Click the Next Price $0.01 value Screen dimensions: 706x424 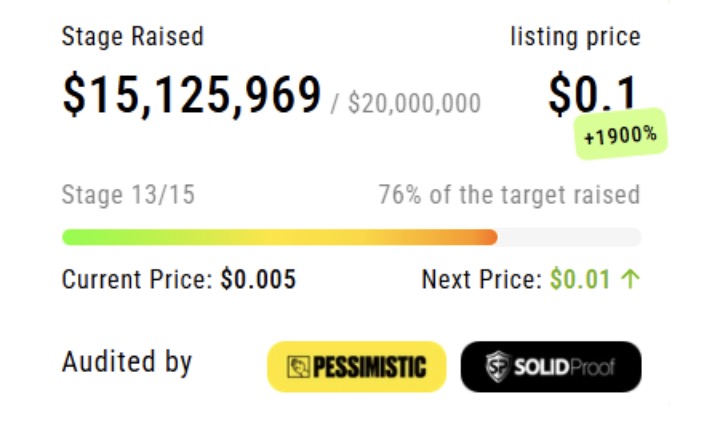[580, 279]
